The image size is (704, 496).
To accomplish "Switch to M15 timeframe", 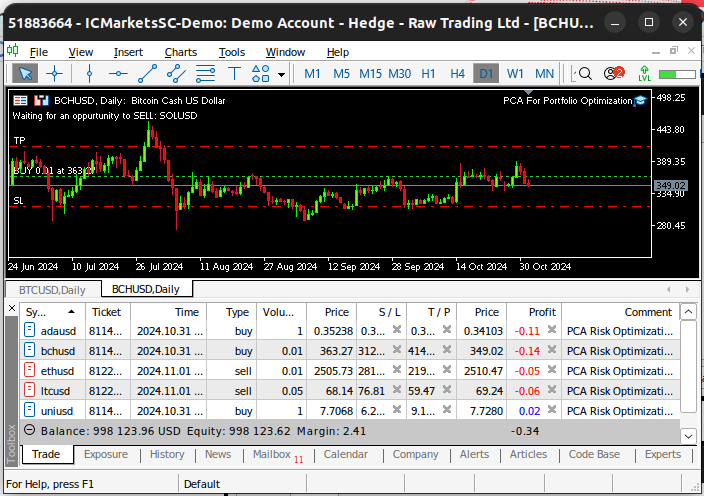I will pos(370,74).
